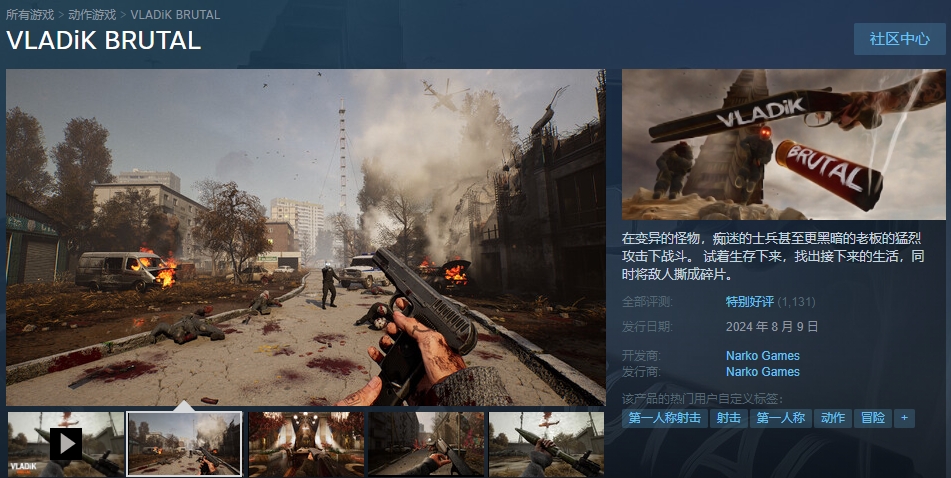Image resolution: width=951 pixels, height=478 pixels.
Task: Open the main screenshot in full view
Action: (x=306, y=237)
